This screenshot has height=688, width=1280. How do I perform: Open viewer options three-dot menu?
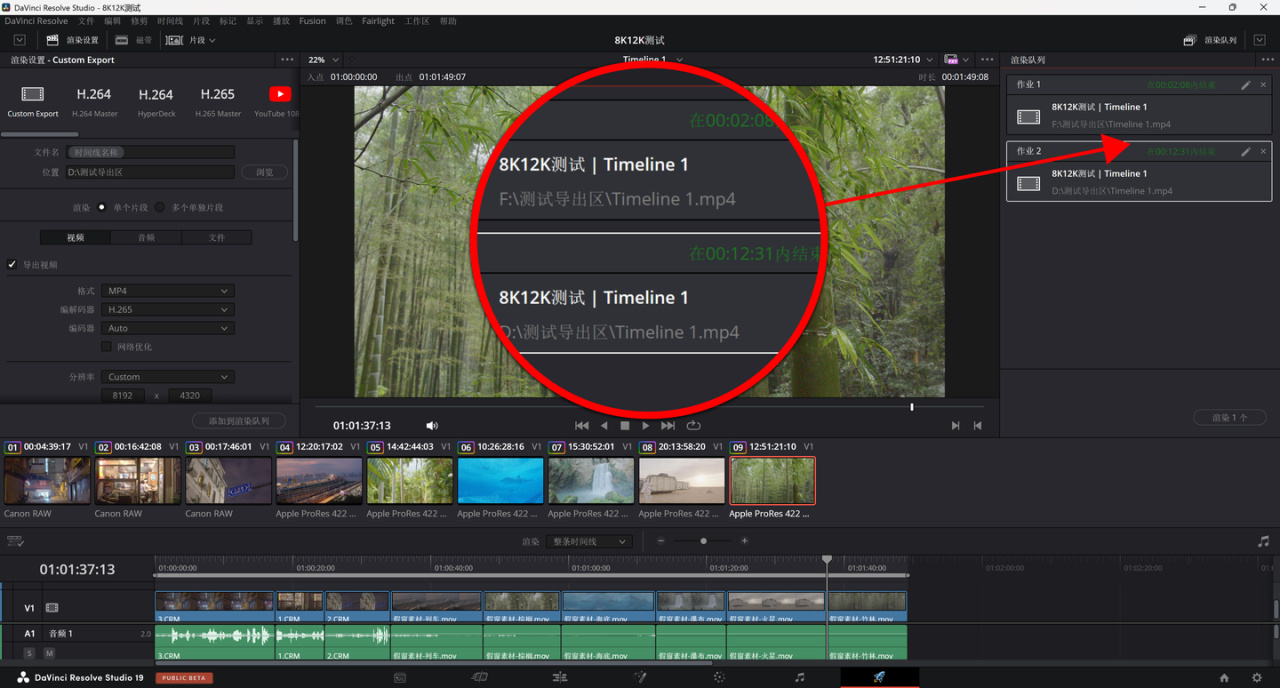pyautogui.click(x=987, y=60)
